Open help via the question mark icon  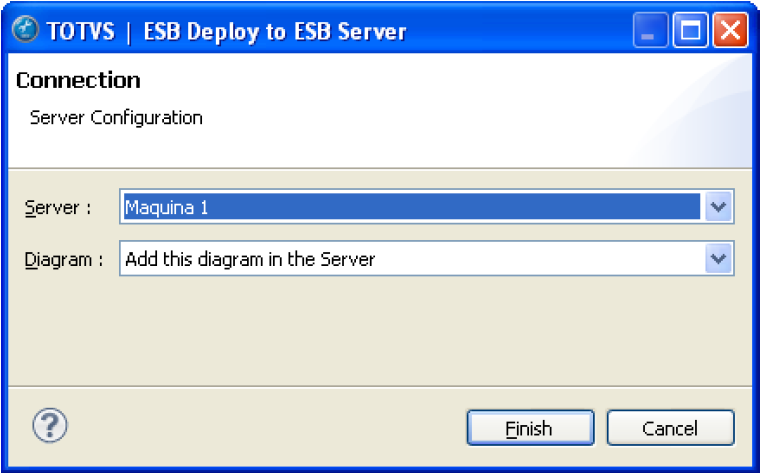point(50,427)
